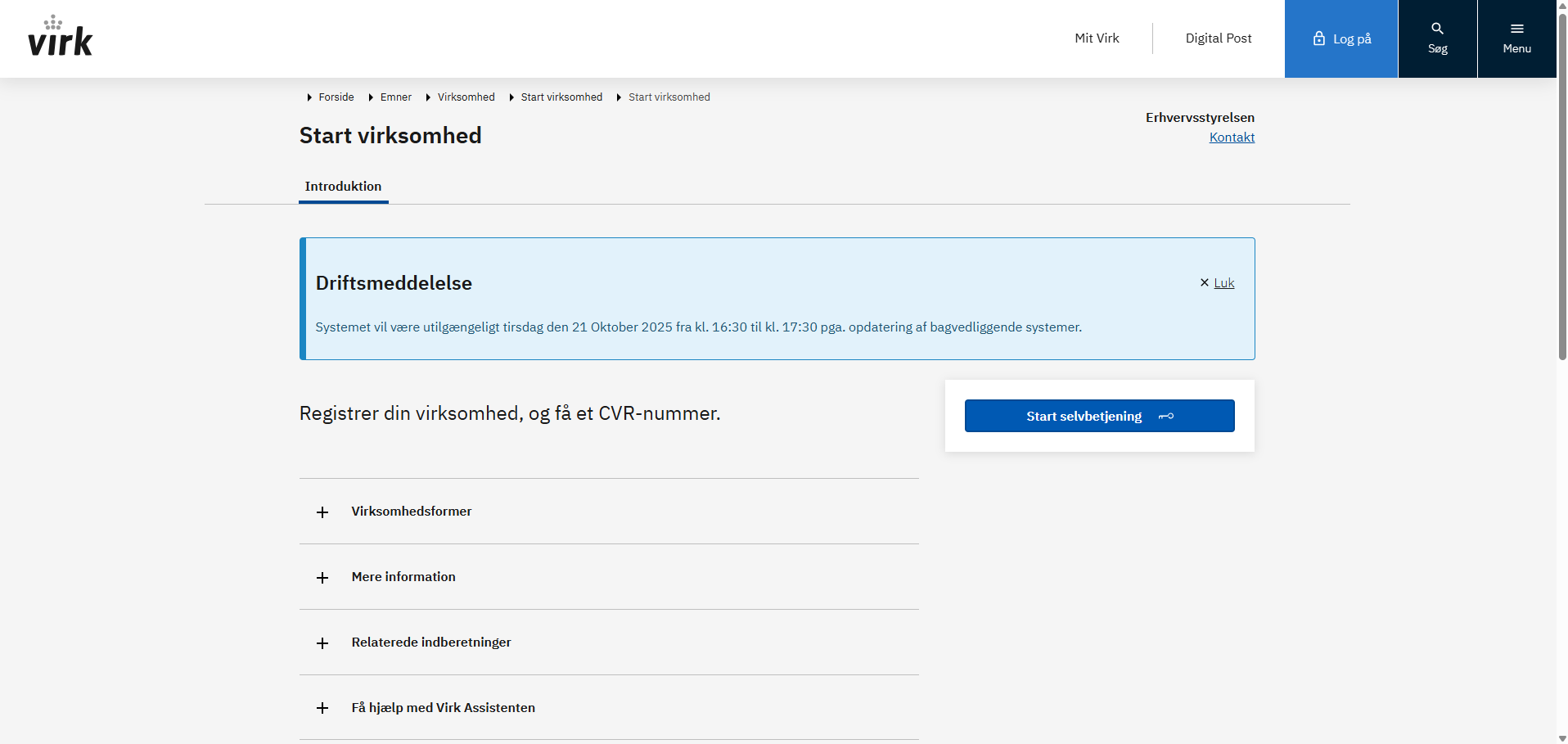The image size is (1568, 744).
Task: Select the Introduktion tab
Action: pyautogui.click(x=343, y=187)
